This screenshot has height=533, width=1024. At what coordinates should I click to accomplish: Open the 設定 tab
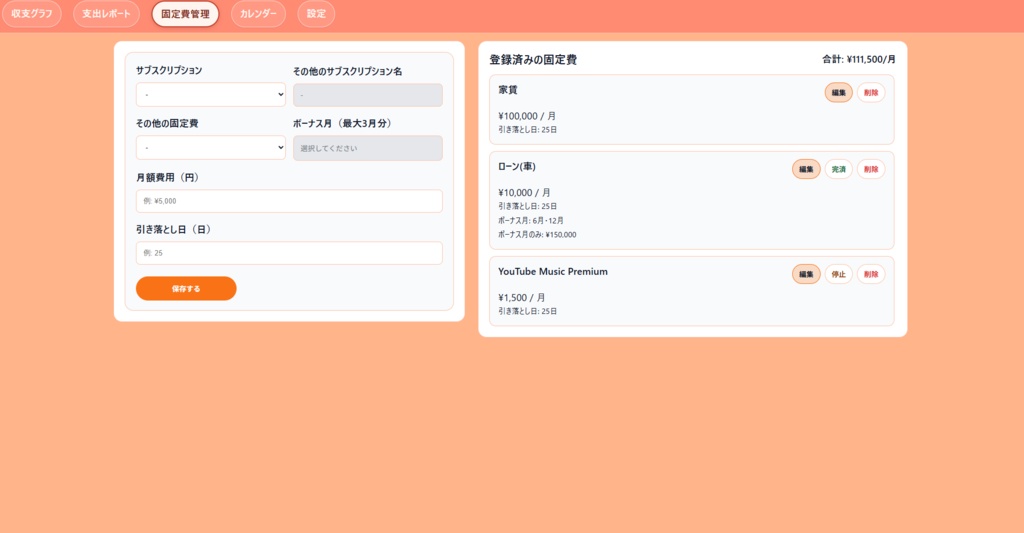(x=316, y=14)
